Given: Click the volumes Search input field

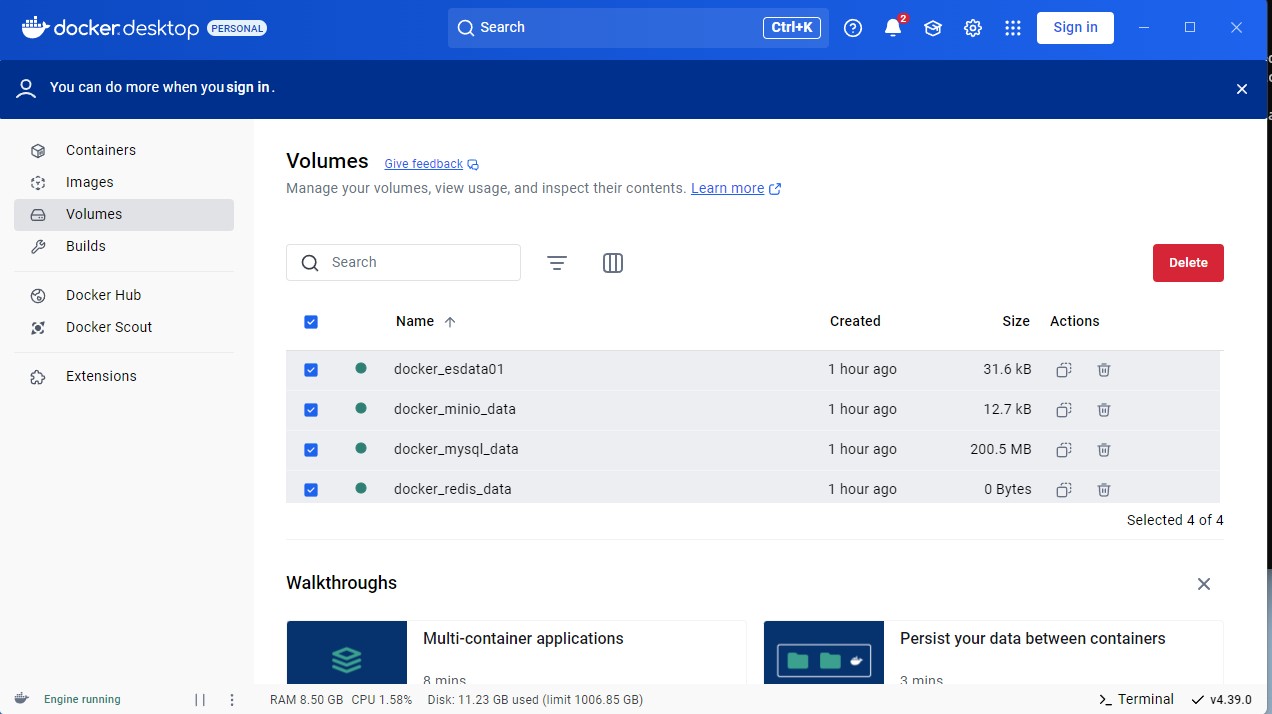Looking at the screenshot, I should pos(403,262).
